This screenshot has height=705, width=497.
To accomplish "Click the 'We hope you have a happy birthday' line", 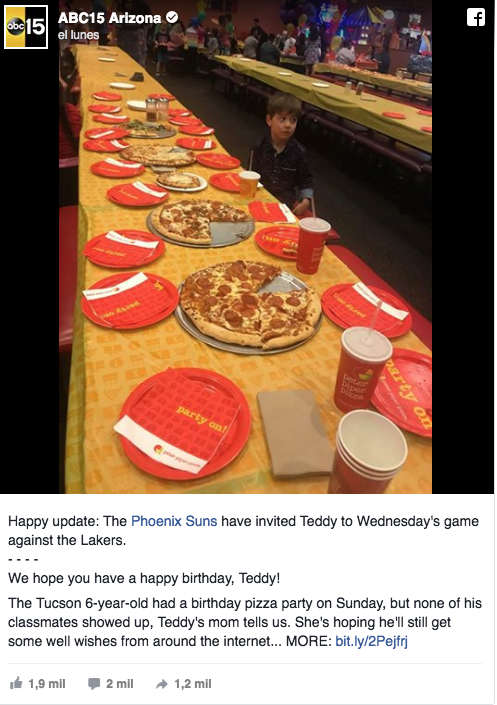I will point(144,578).
